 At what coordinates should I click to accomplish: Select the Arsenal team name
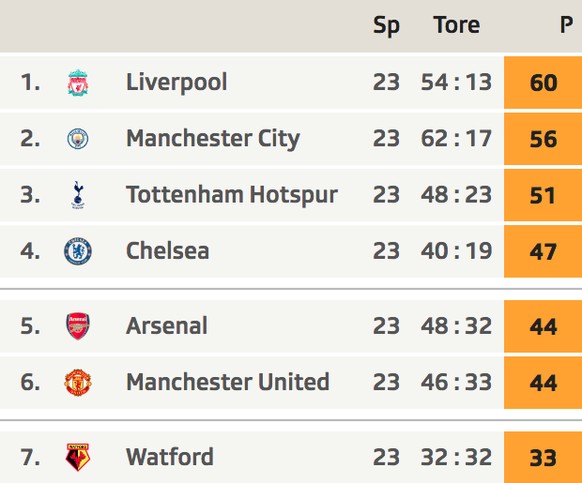pos(167,326)
